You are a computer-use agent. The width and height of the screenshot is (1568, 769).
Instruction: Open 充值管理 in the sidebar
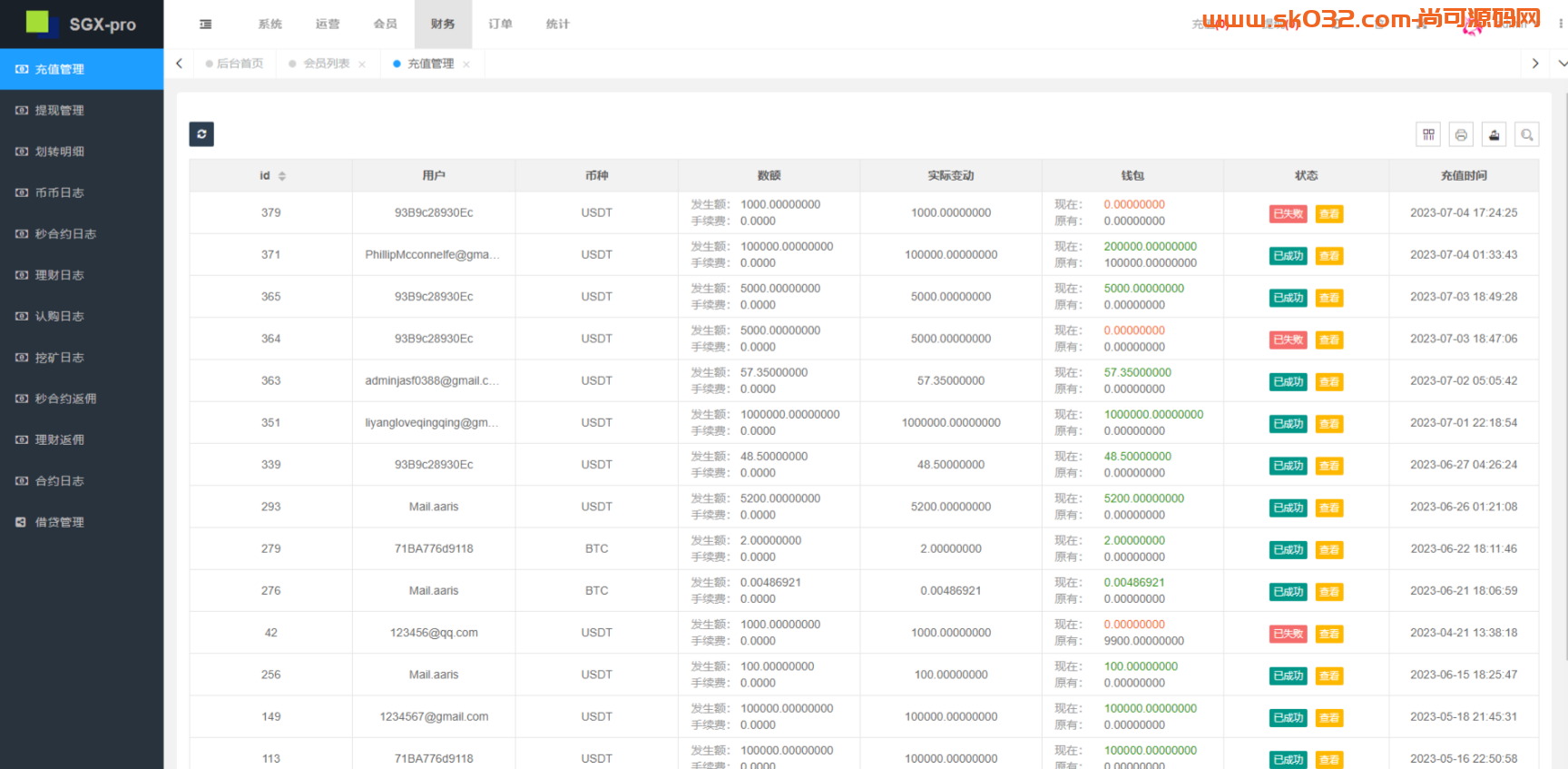[82, 69]
